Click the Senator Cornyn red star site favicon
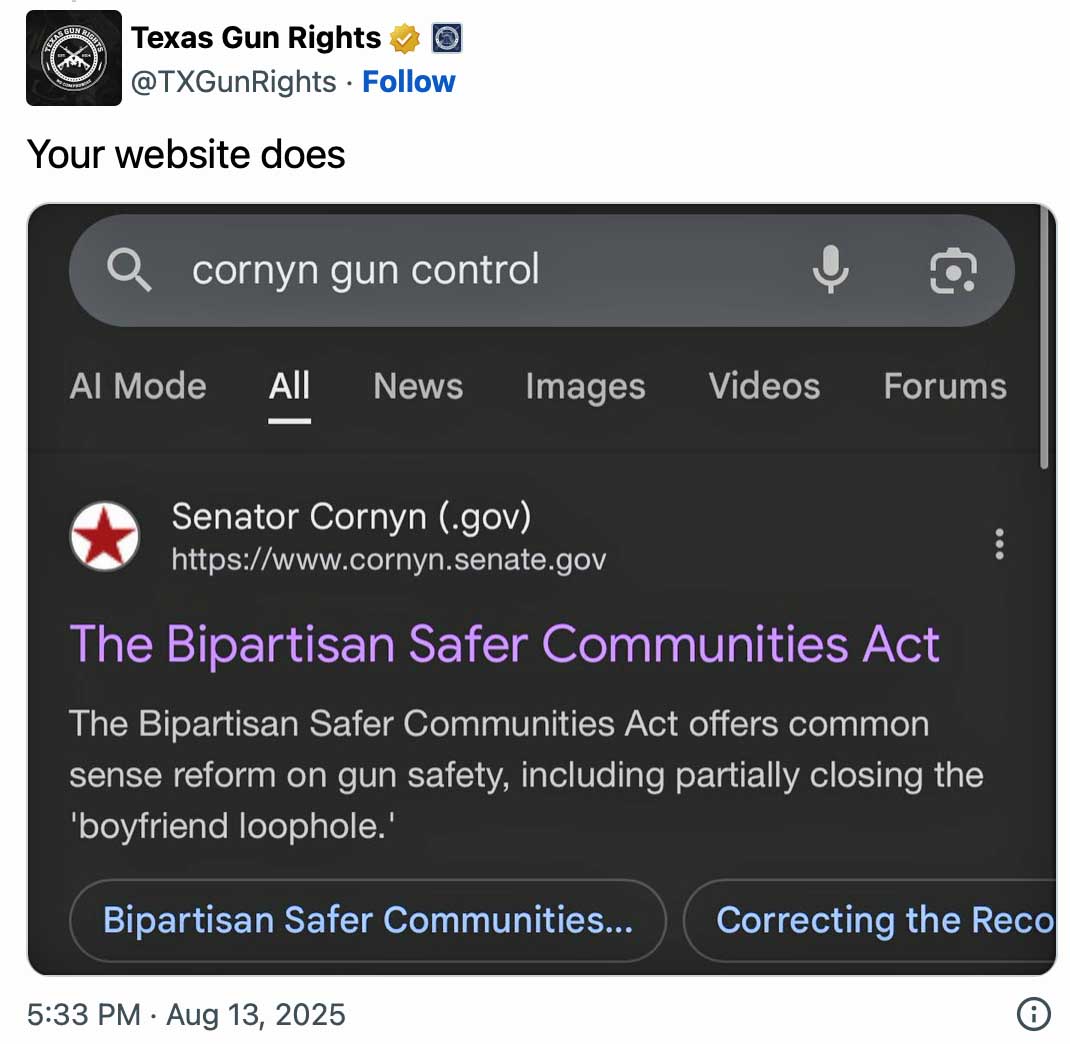 tap(103, 536)
